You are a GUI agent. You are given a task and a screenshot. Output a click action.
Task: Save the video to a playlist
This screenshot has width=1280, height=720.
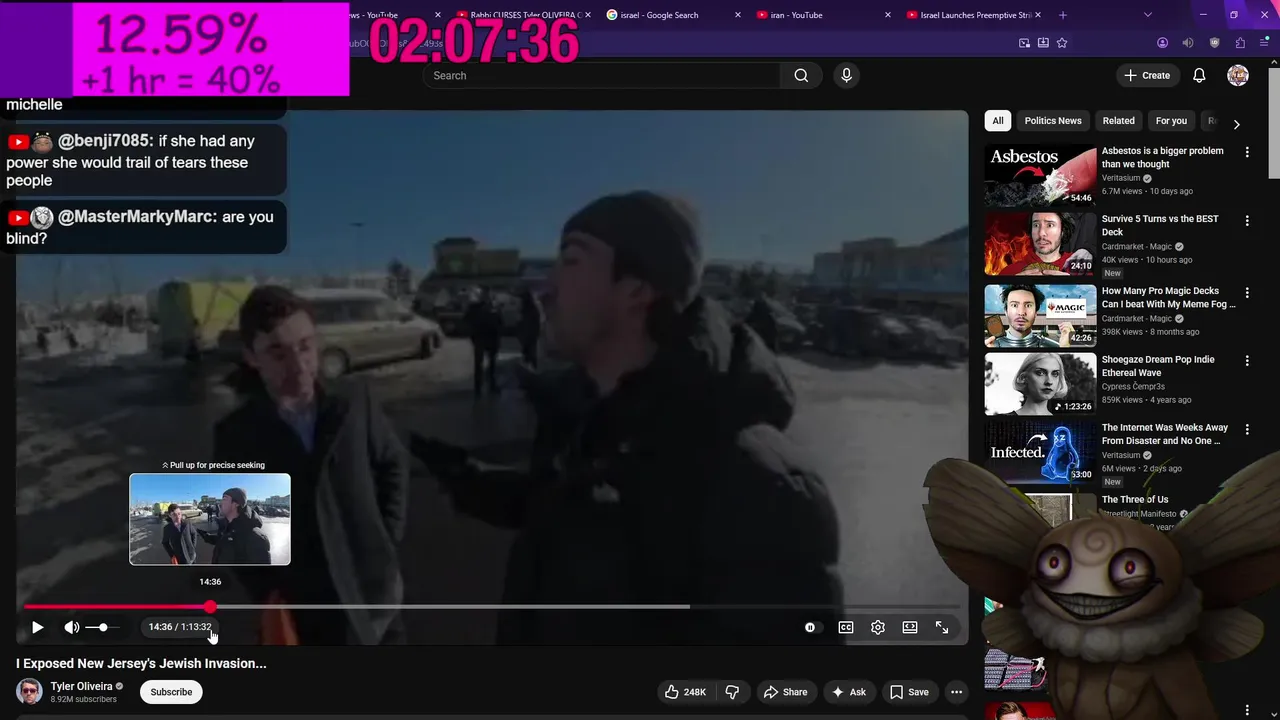coord(909,692)
